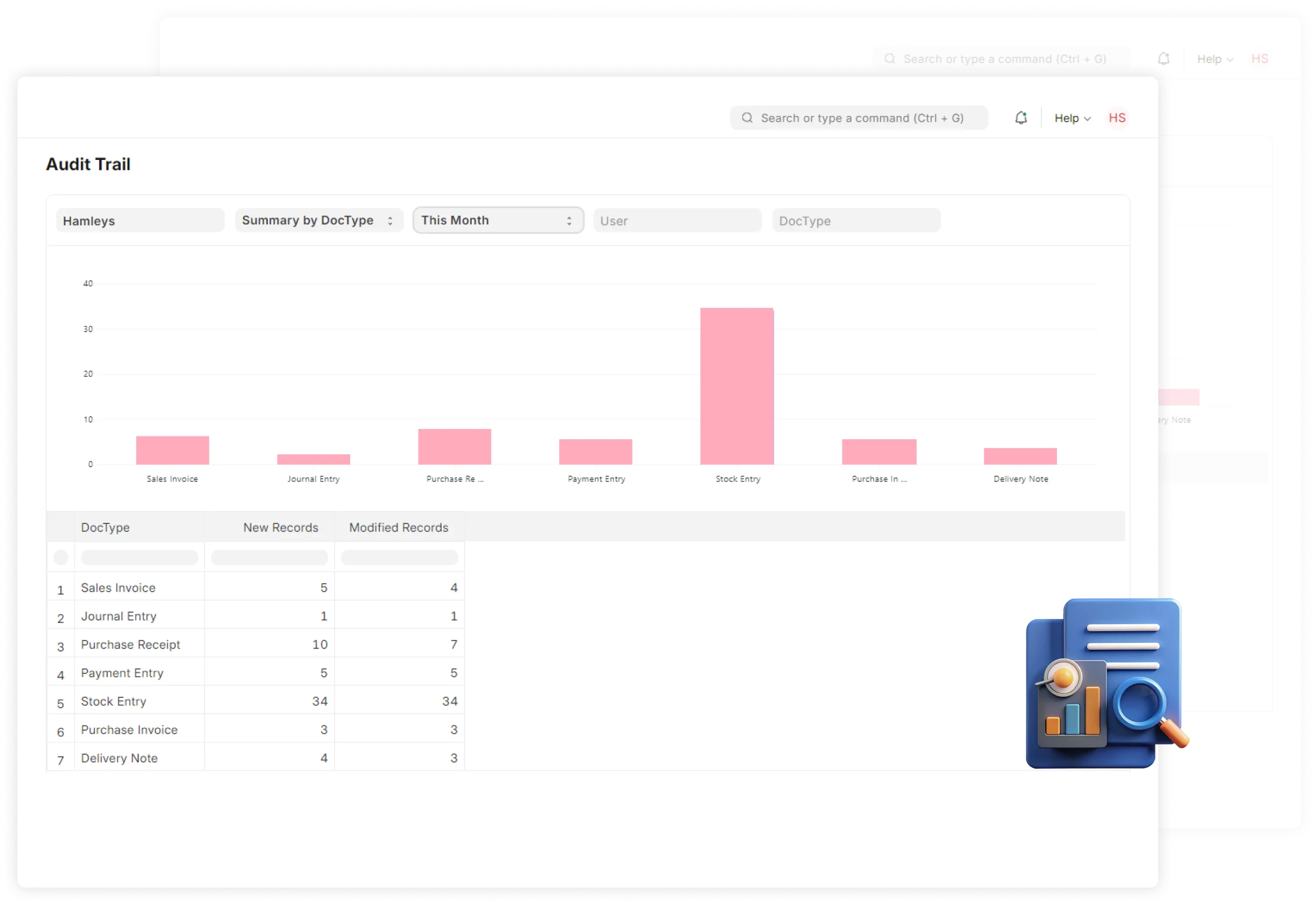Click the User filter field
This screenshot has height=903, width=1316.
677,220
